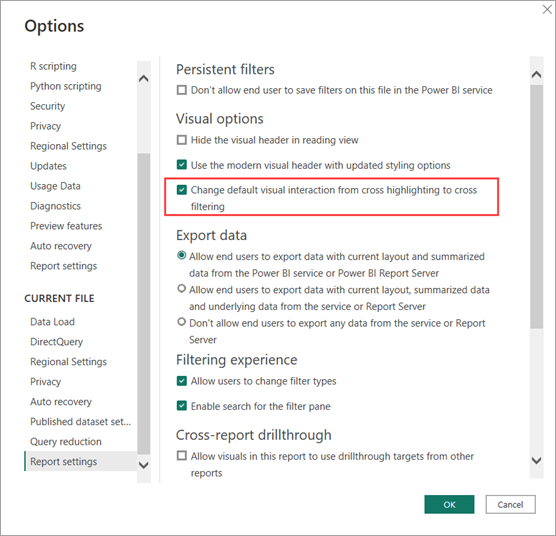
Task: Uncheck Use the modern visual header option
Action: pyautogui.click(x=182, y=165)
